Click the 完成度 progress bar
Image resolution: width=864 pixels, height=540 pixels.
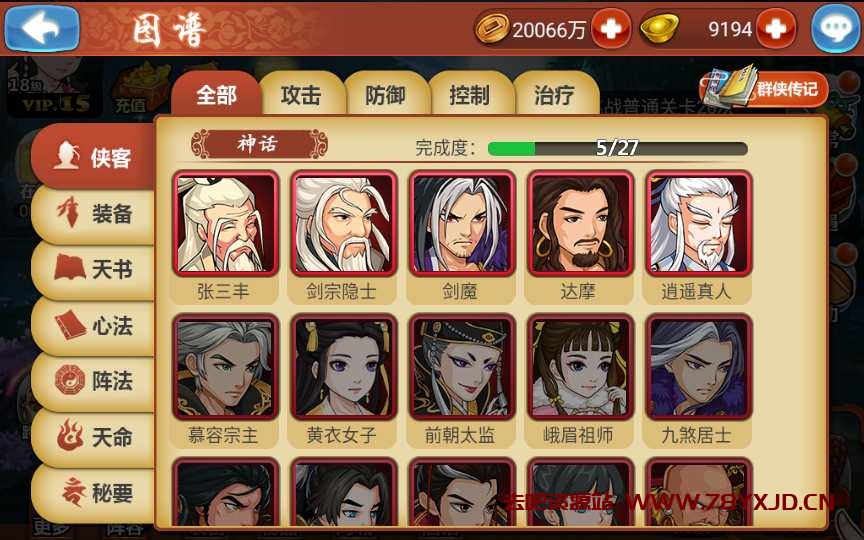tap(618, 148)
